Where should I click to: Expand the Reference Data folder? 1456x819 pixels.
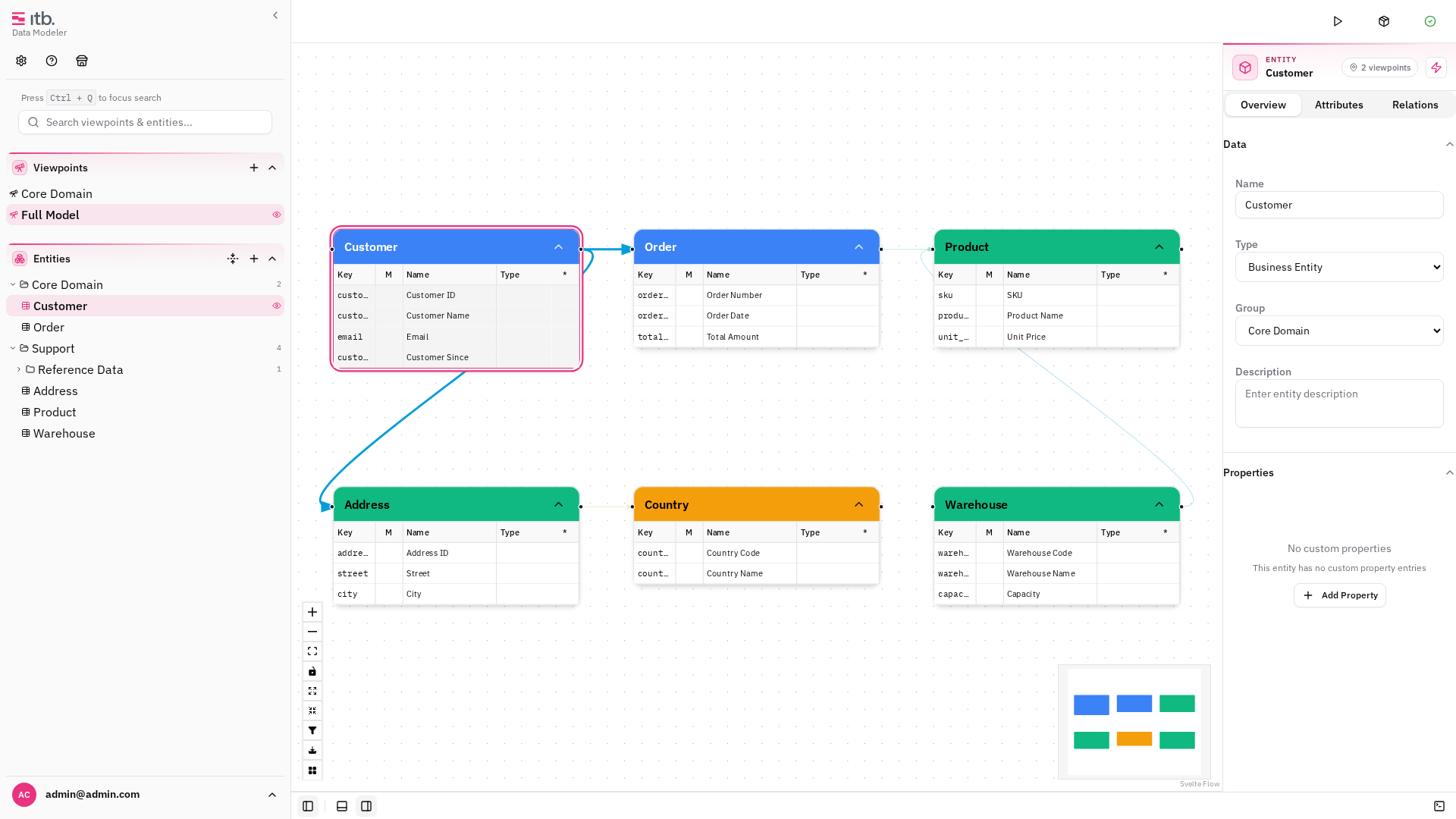19,369
